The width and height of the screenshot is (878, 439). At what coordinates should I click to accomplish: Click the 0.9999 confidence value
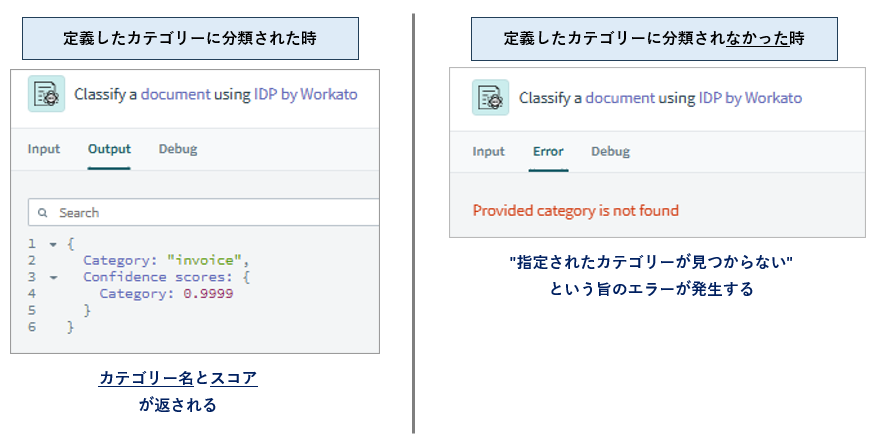point(208,293)
